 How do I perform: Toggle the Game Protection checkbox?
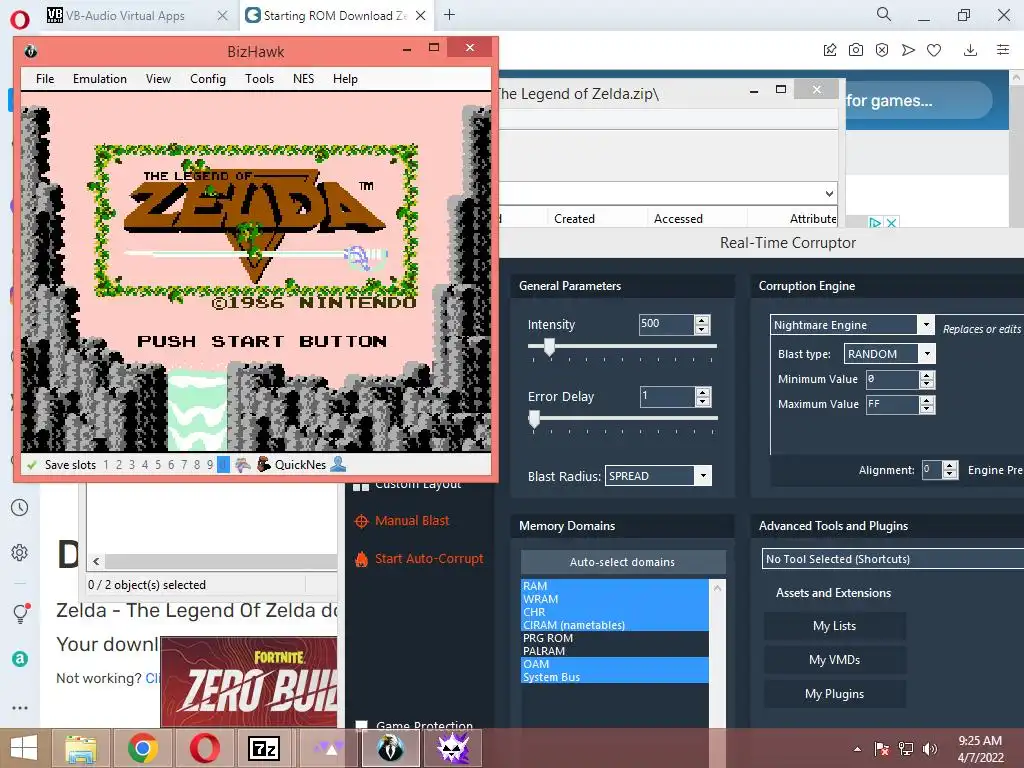point(361,726)
